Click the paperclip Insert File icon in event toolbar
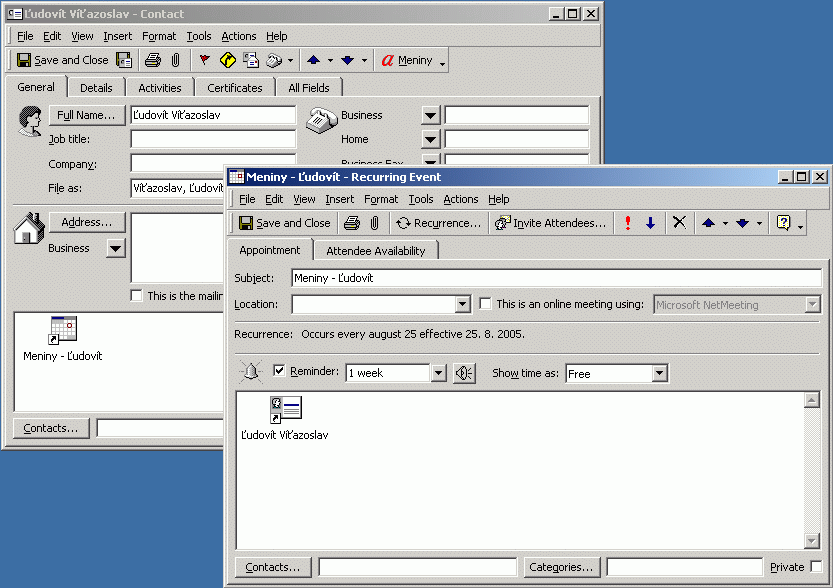Screen dimensions: 833x588 (x=375, y=223)
